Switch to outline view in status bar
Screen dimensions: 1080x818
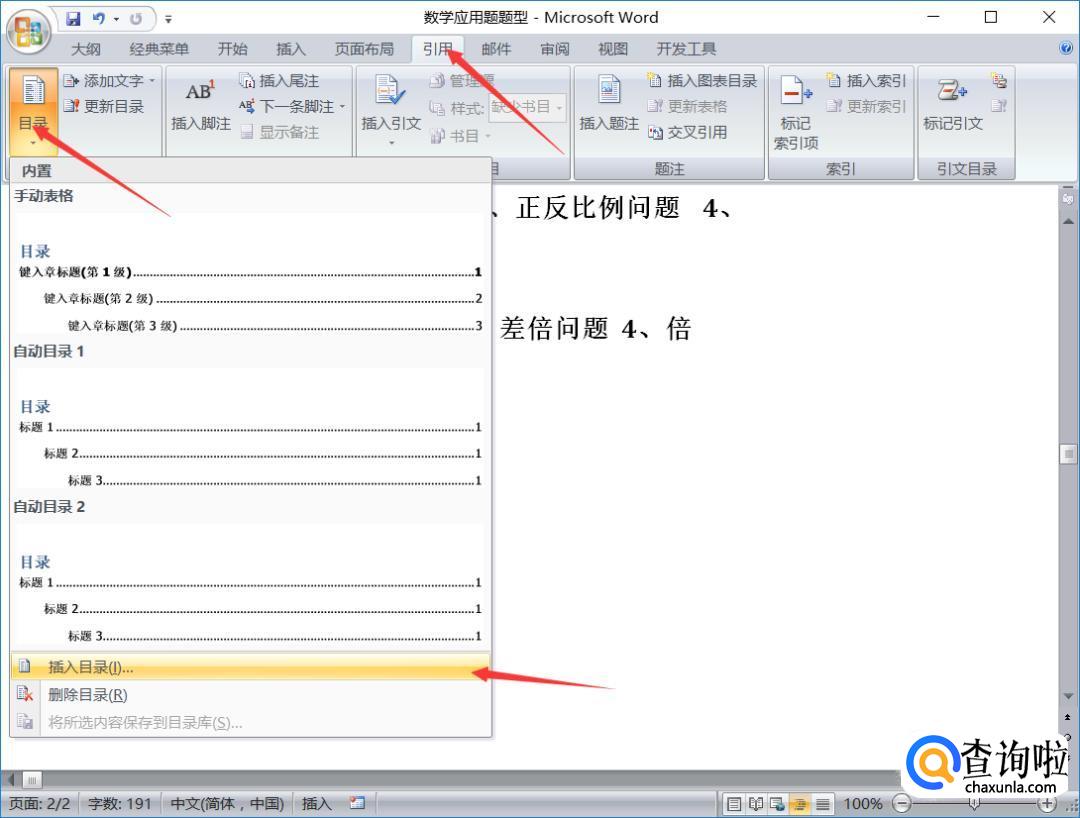[802, 804]
